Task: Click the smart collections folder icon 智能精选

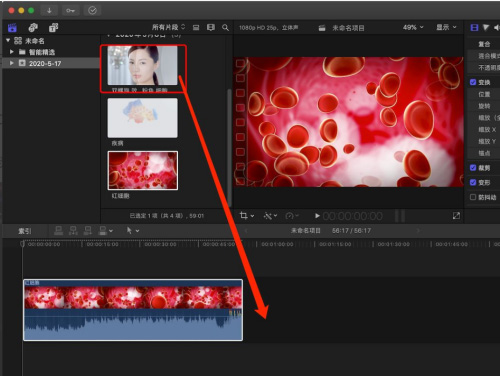Action: 22,52
